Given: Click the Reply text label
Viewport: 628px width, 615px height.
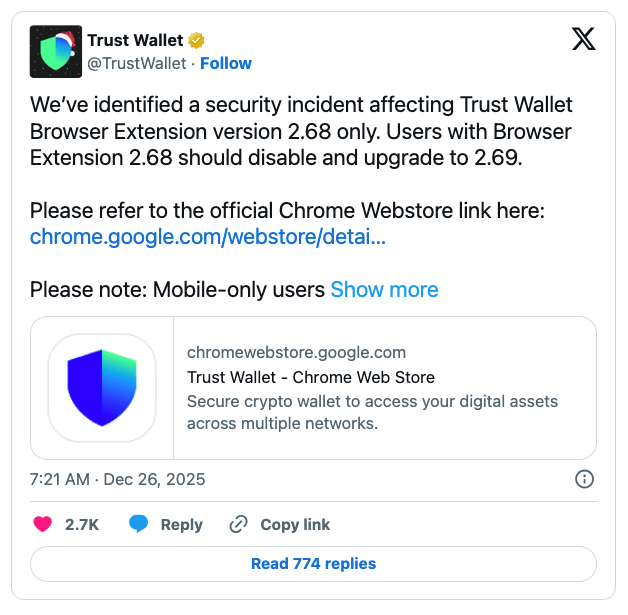Looking at the screenshot, I should click(x=181, y=524).
